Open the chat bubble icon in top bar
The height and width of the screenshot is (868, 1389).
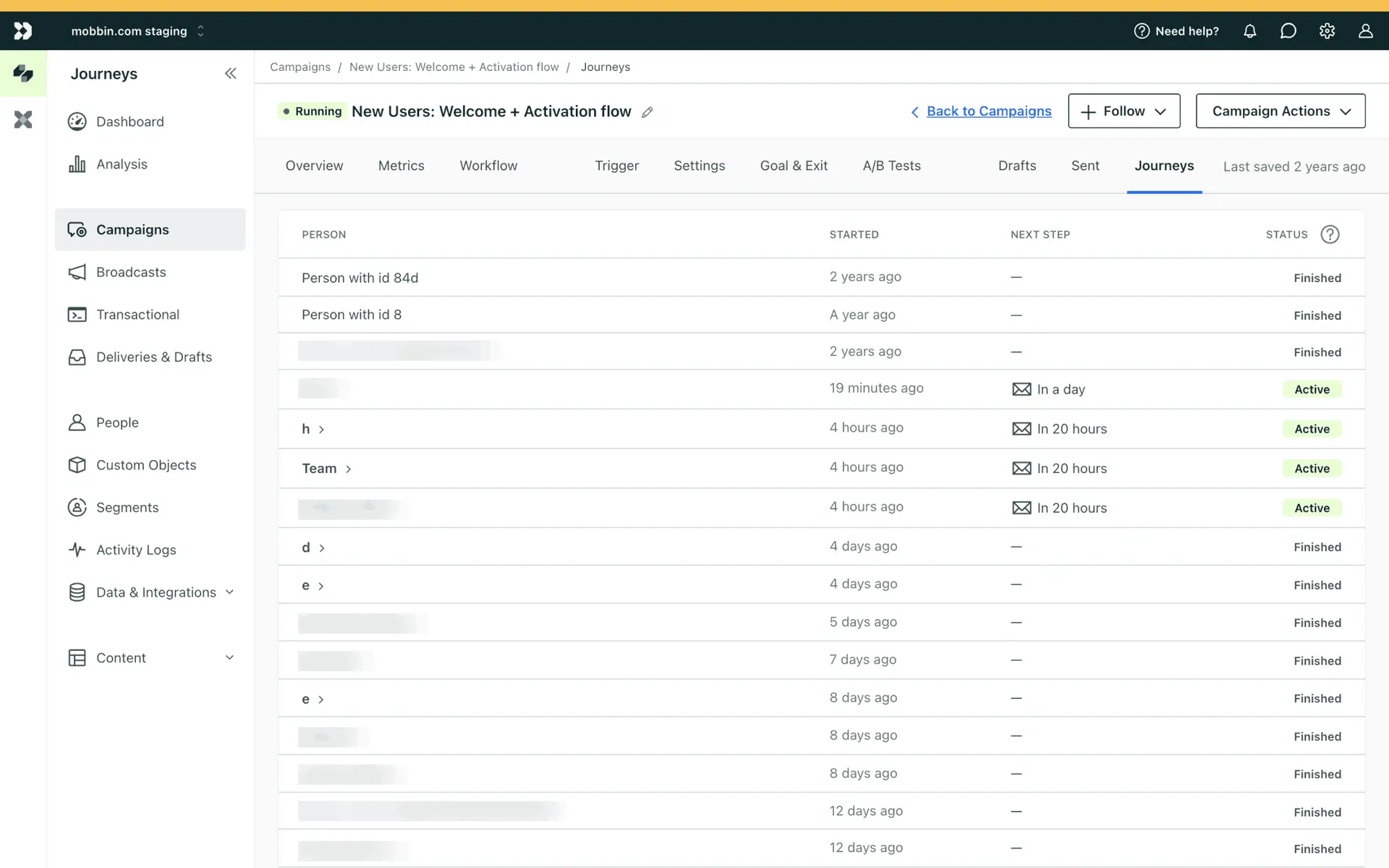[1288, 31]
